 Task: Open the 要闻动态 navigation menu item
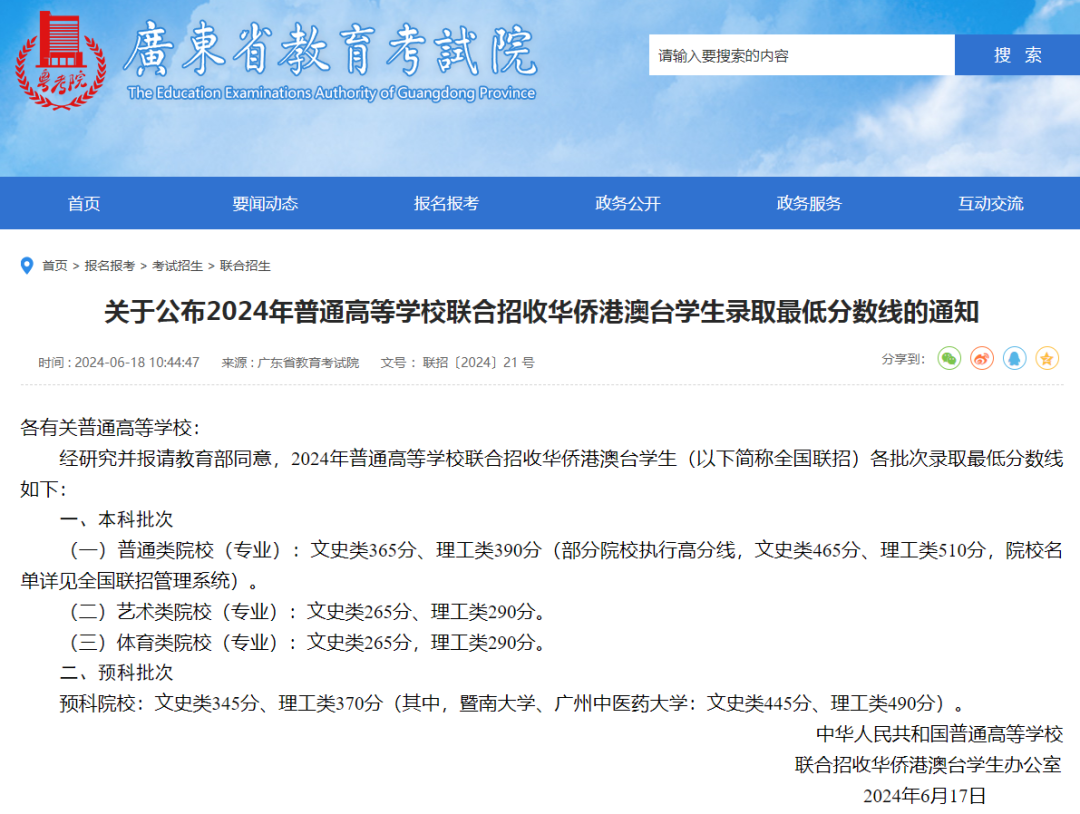point(265,203)
